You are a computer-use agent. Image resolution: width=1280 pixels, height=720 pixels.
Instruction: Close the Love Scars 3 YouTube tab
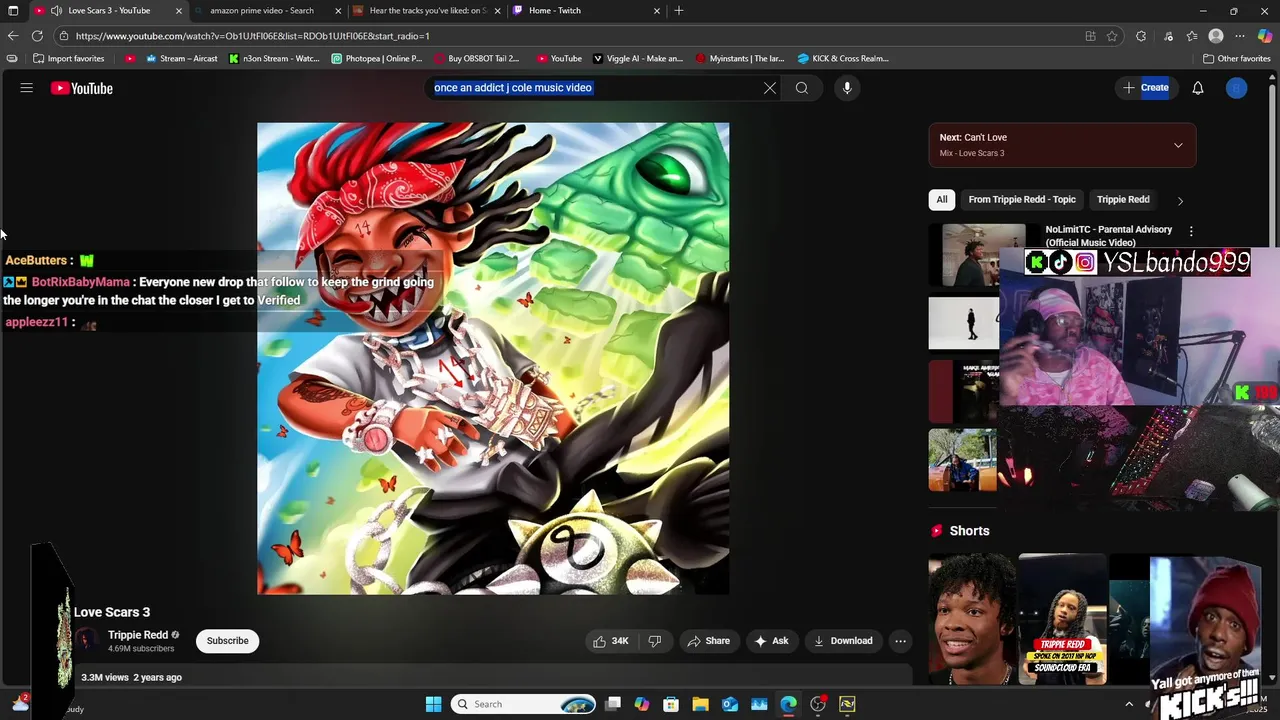coord(179,11)
